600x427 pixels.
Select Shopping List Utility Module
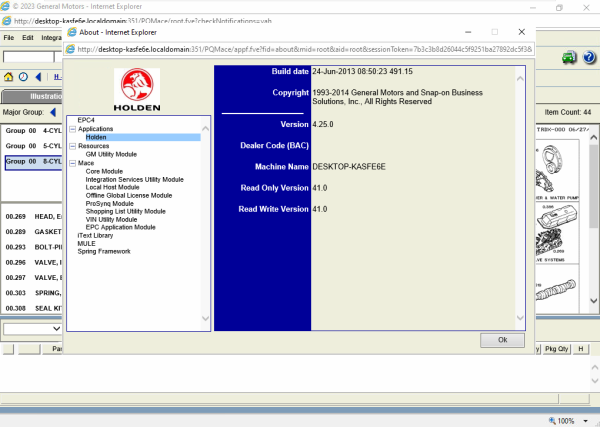pyautogui.click(x=126, y=211)
